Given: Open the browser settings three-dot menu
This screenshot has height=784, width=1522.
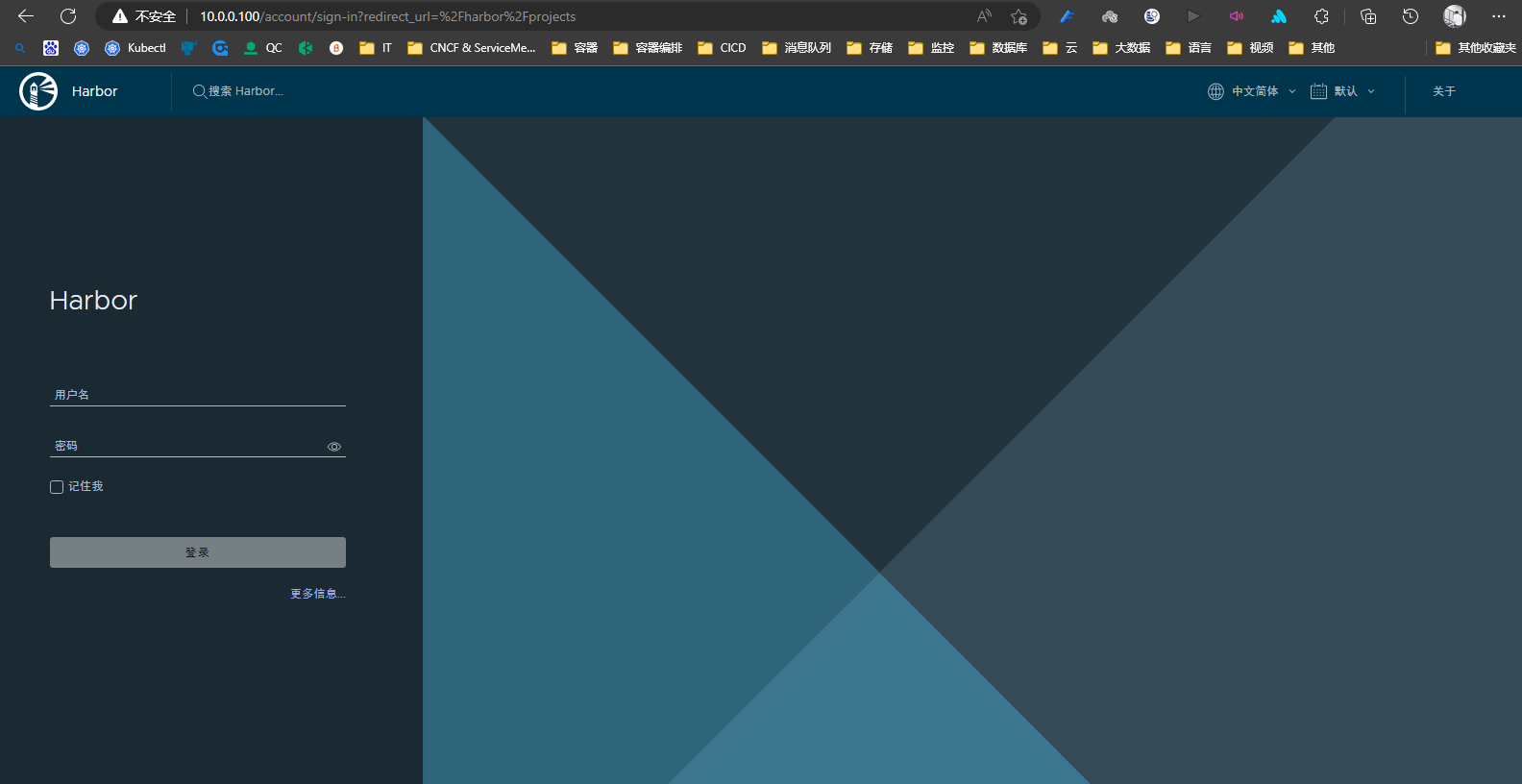Looking at the screenshot, I should (1499, 16).
